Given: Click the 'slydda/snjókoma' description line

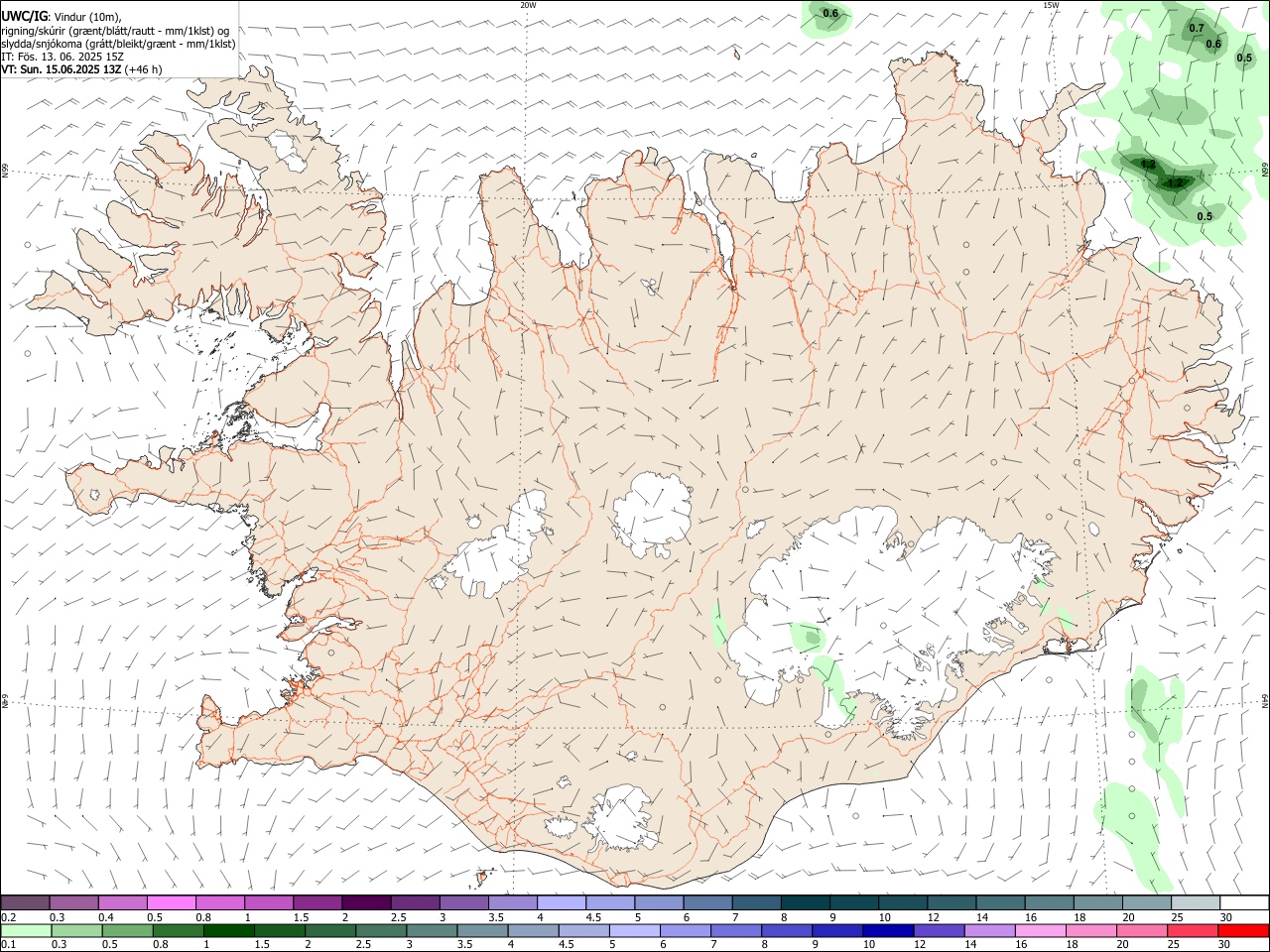Looking at the screenshot, I should (118, 44).
